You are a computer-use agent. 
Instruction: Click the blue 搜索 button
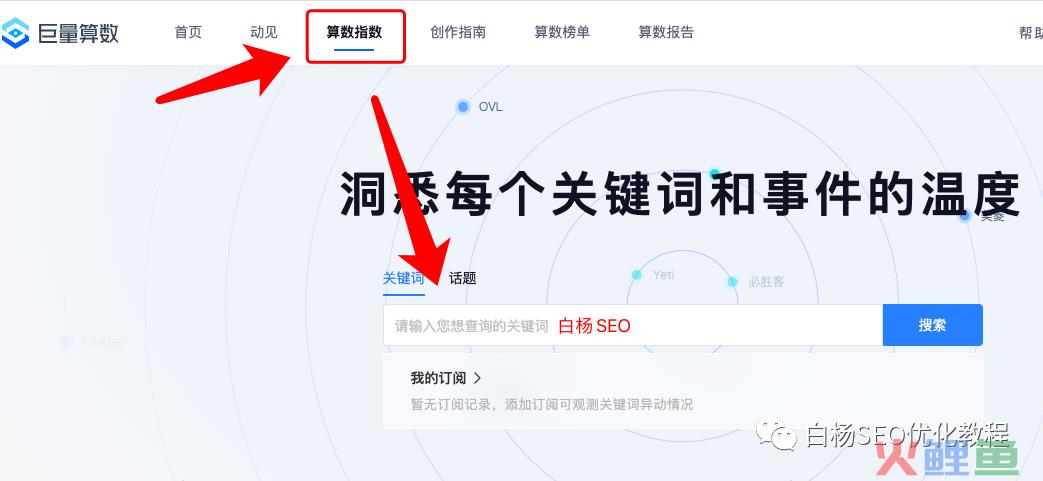tap(933, 325)
